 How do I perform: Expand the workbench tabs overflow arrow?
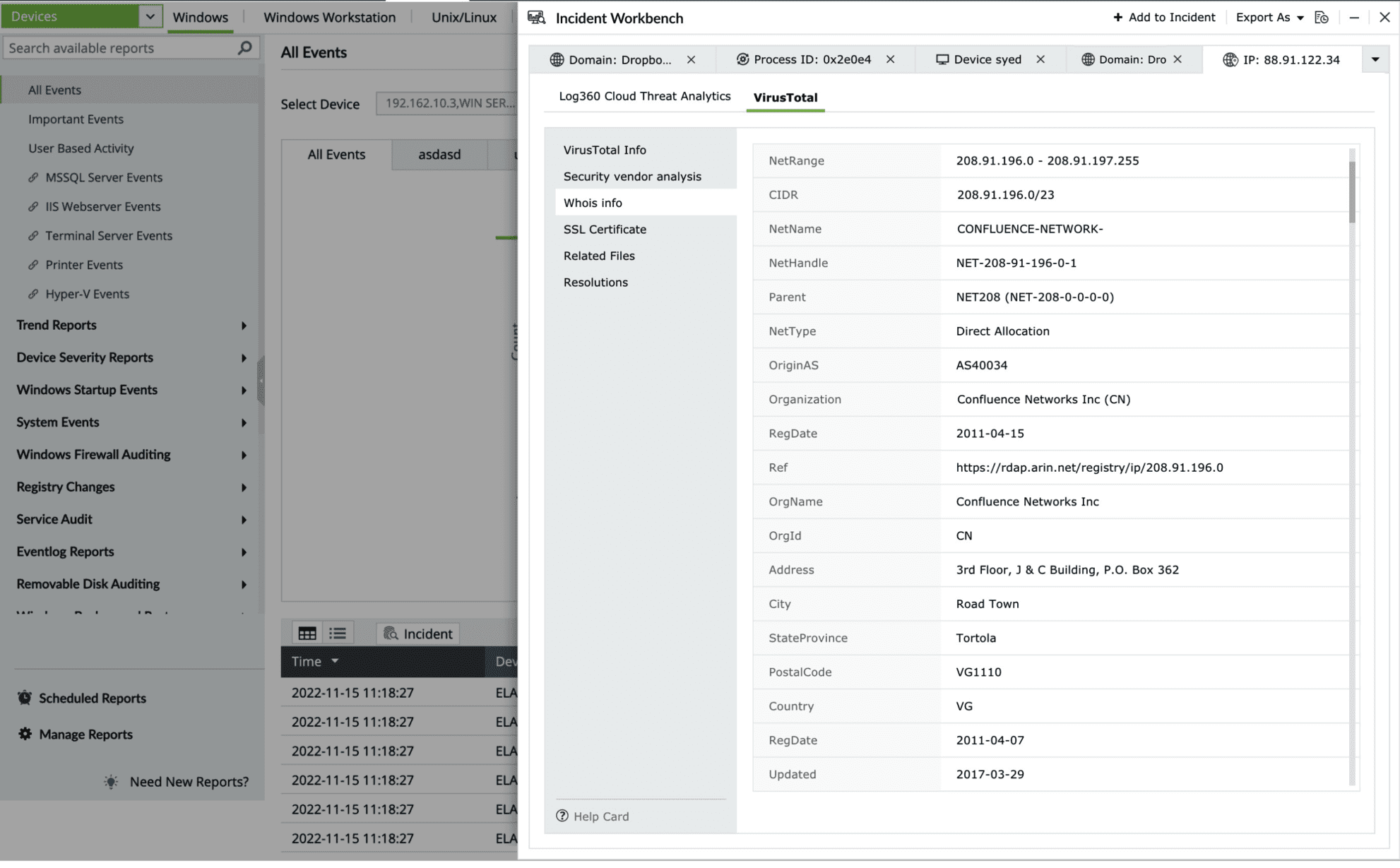pyautogui.click(x=1375, y=59)
